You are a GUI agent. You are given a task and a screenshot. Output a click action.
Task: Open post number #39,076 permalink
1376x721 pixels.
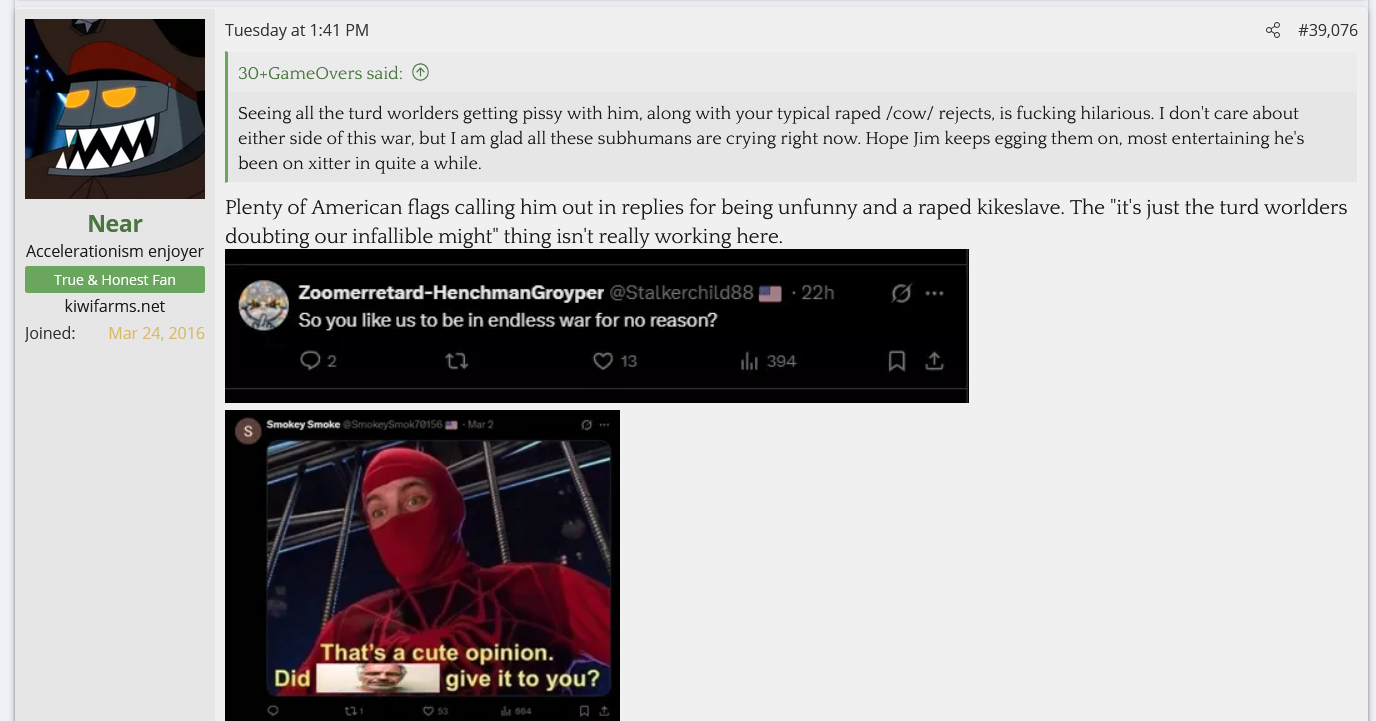click(1327, 30)
